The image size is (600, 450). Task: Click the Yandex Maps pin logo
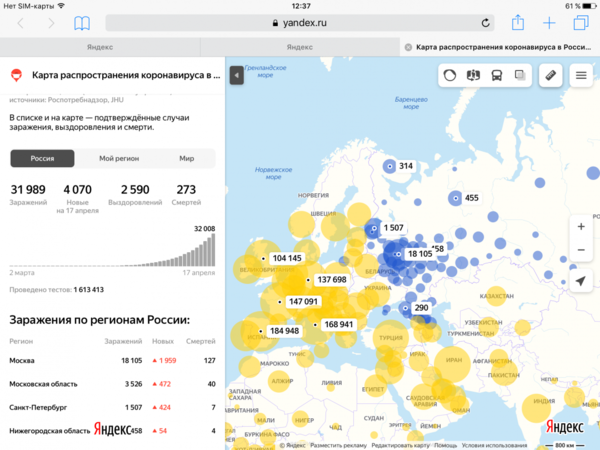pos(16,75)
